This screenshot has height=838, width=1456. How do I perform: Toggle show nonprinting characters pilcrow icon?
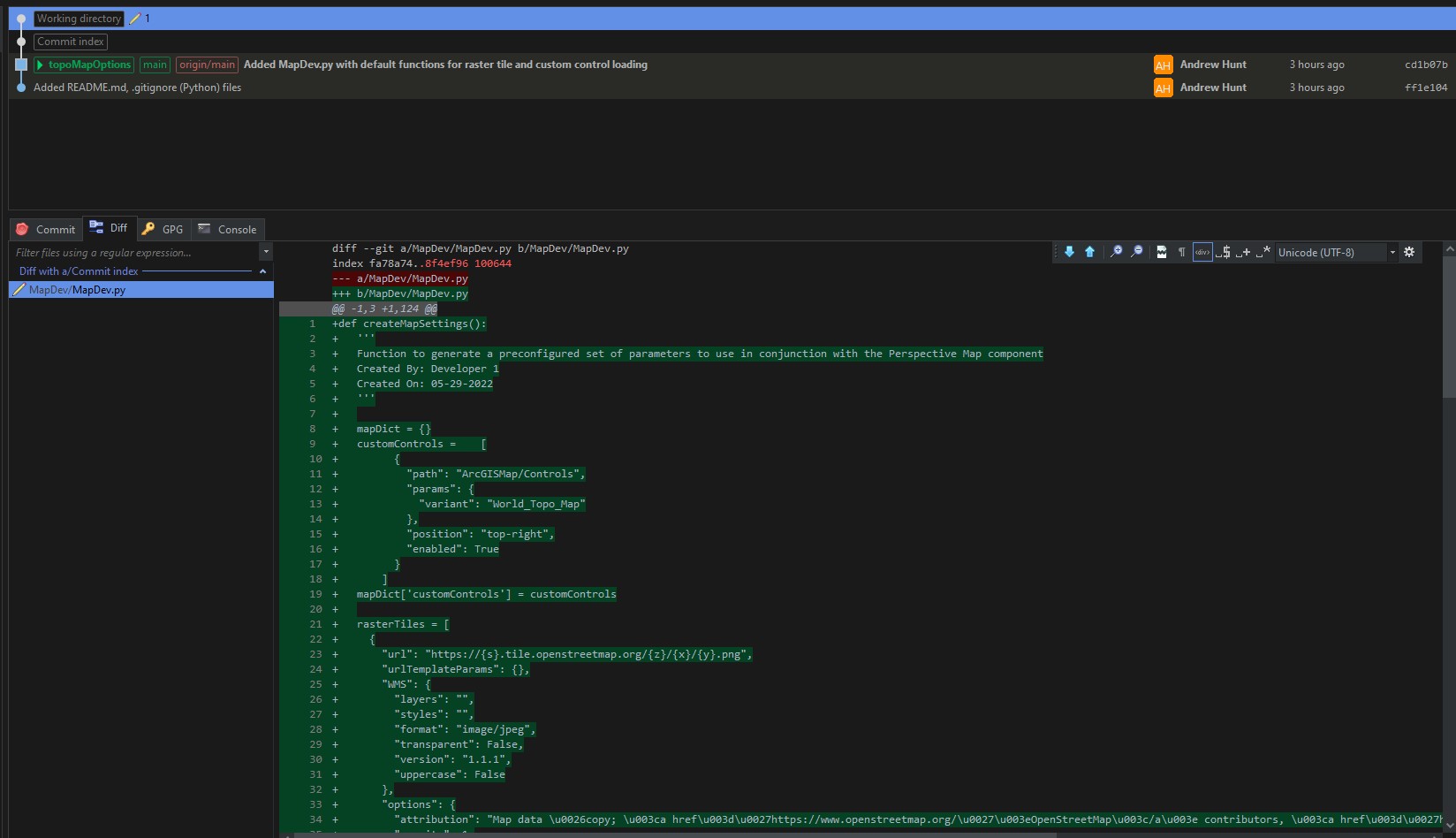point(1181,252)
